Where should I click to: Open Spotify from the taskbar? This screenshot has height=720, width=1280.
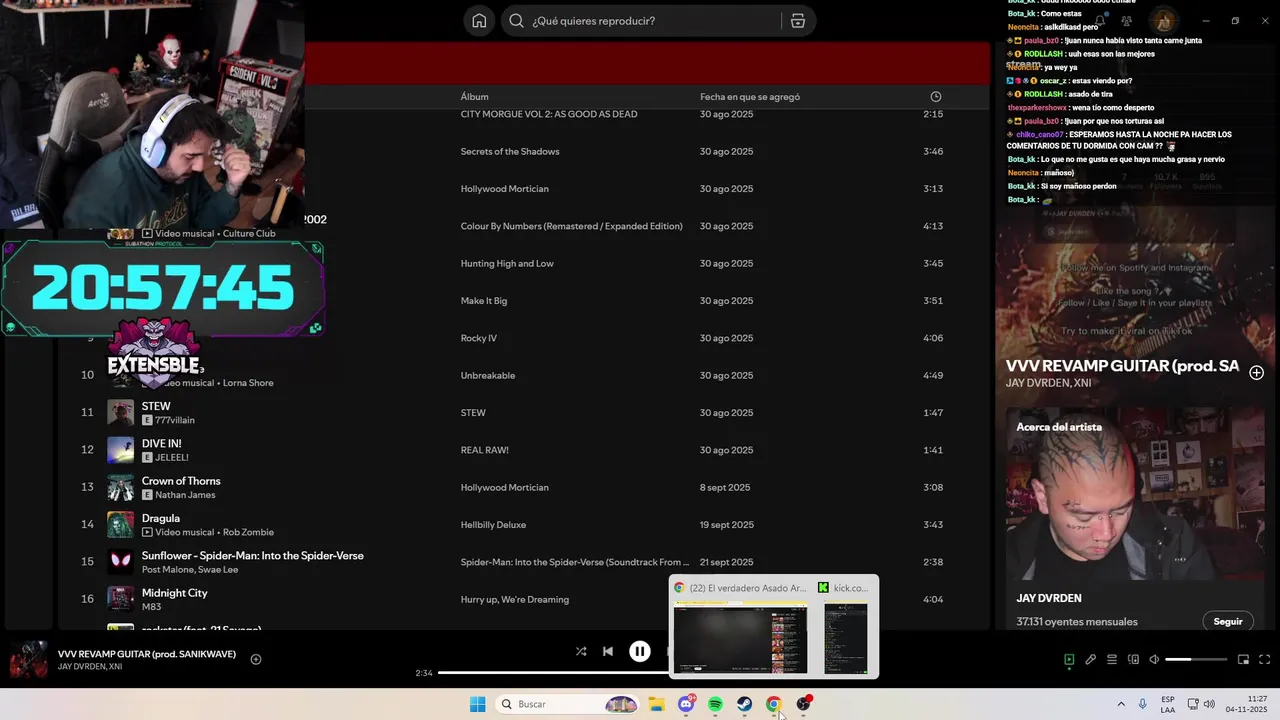pos(715,704)
